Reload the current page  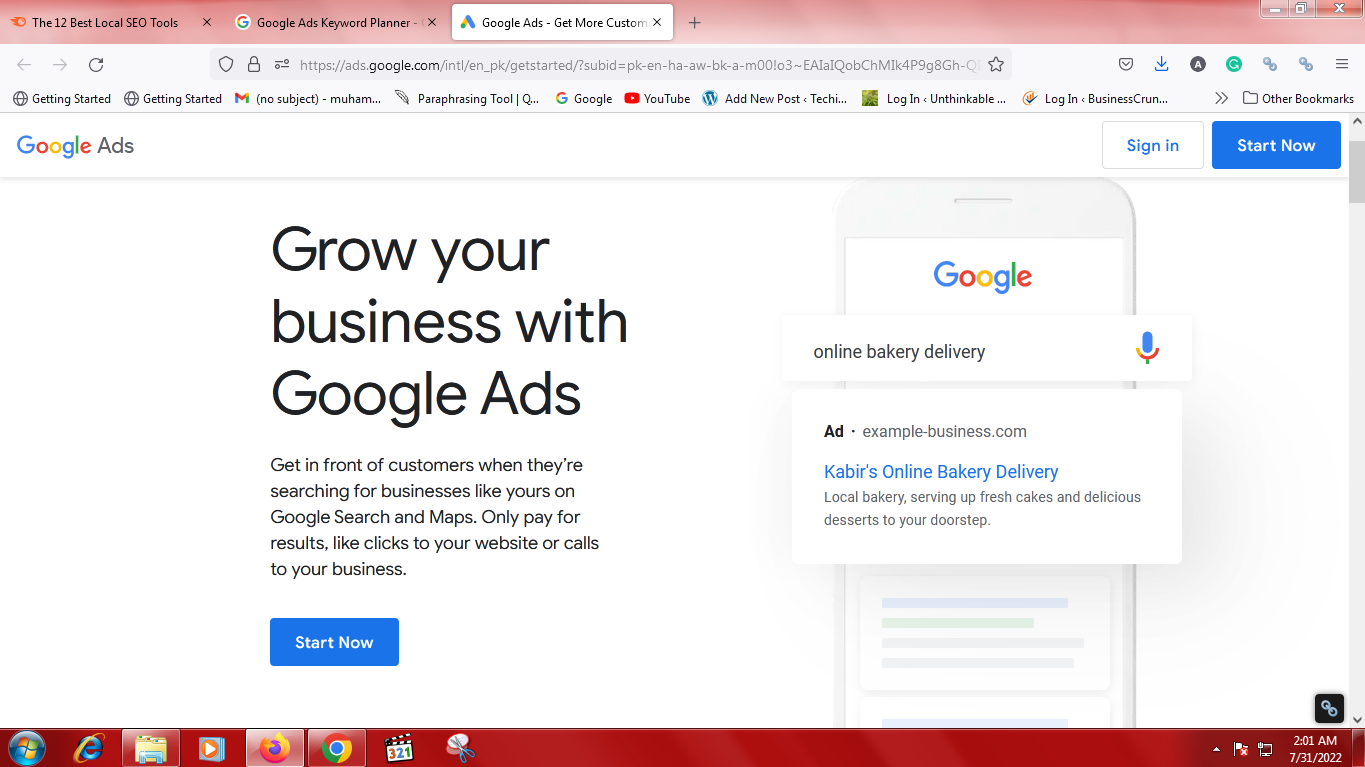[x=96, y=64]
